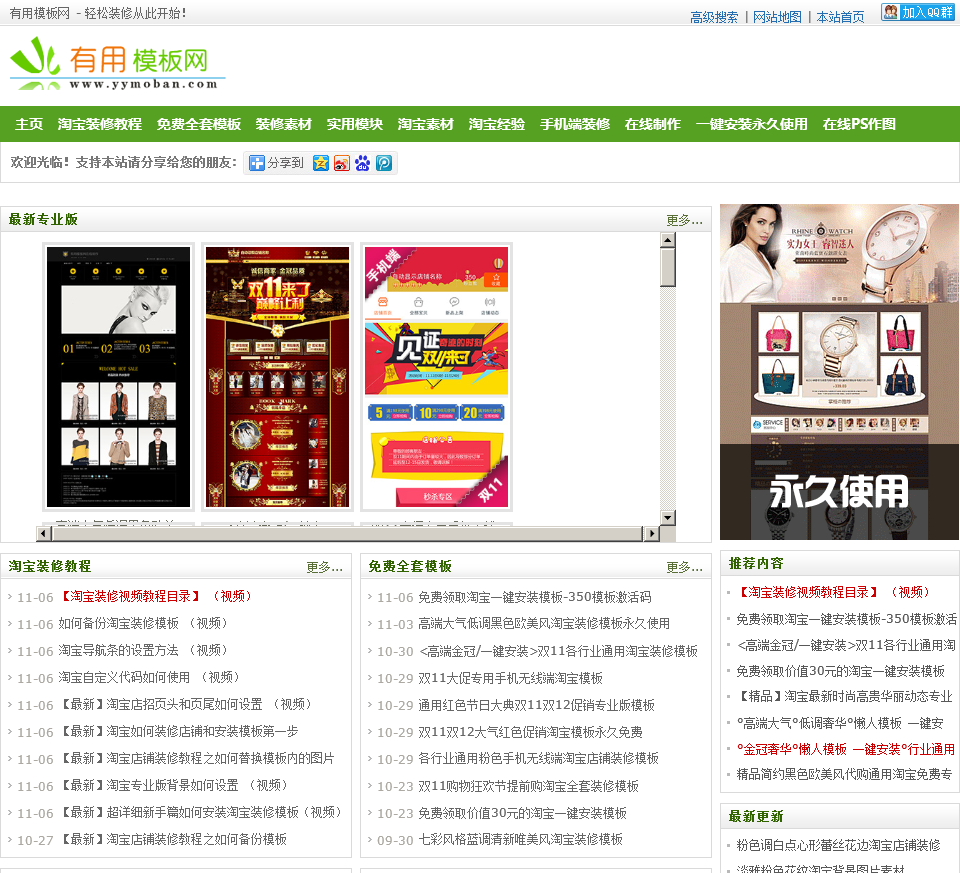Open 高端大气低调黑色欧美风 template link

click(544, 624)
